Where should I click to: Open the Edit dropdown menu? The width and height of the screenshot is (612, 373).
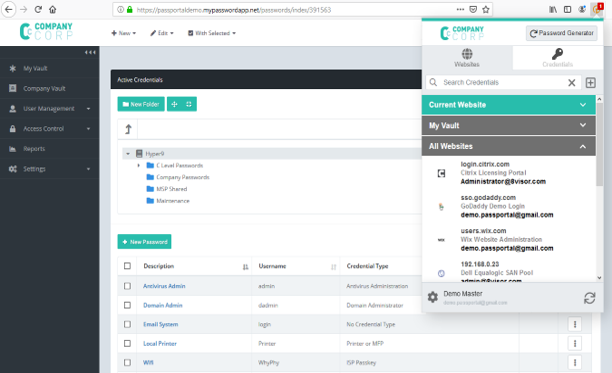162,33
